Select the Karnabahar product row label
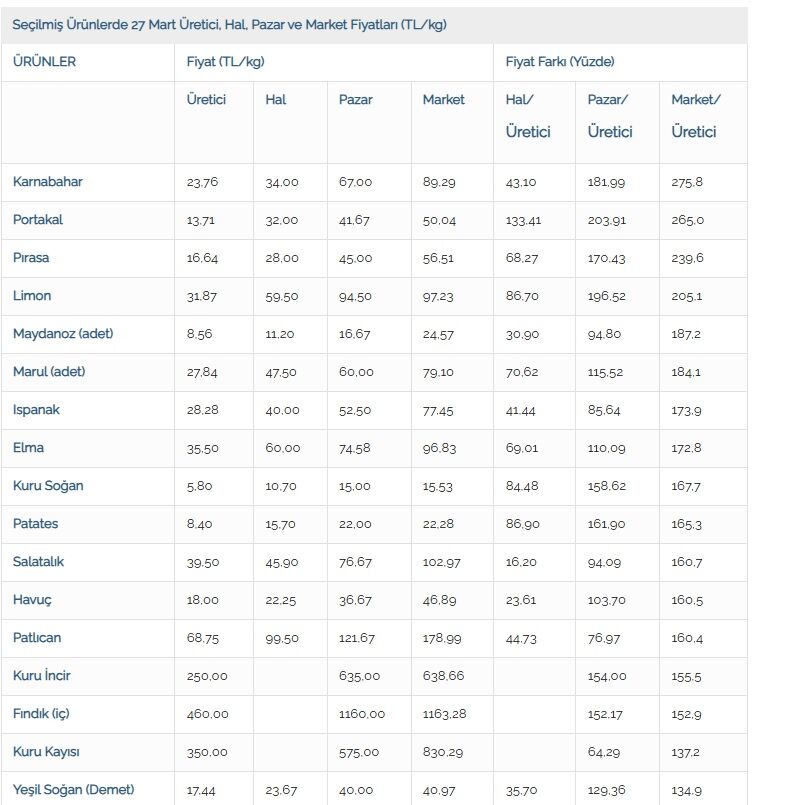 tap(47, 182)
